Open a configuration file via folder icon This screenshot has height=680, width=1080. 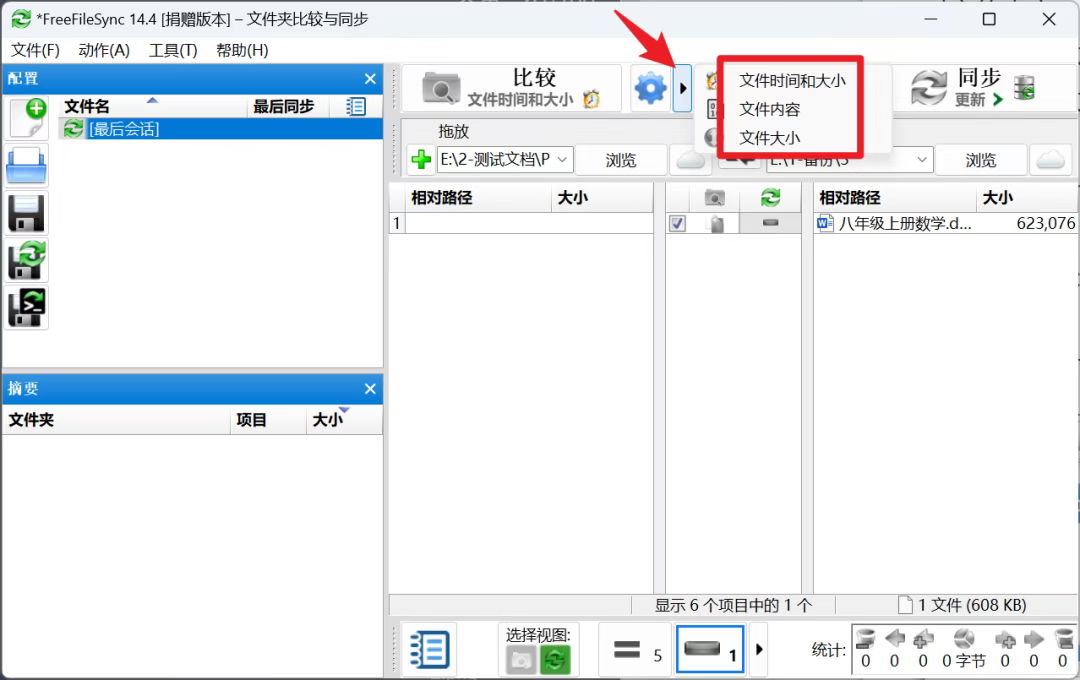27,166
